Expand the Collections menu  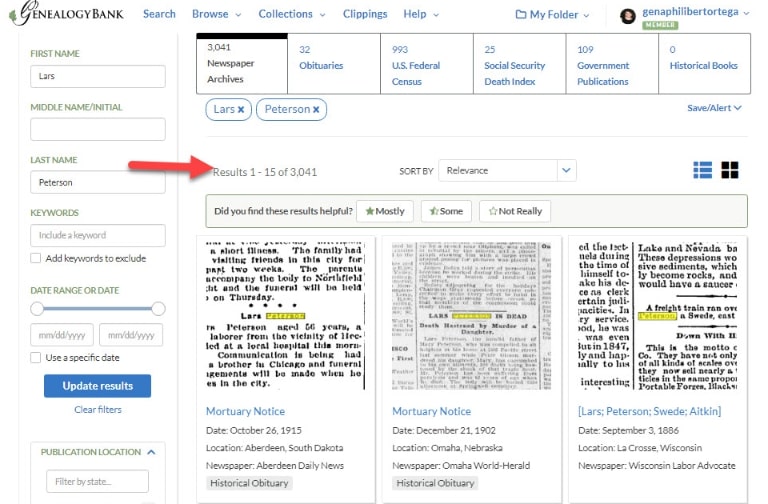[292, 14]
